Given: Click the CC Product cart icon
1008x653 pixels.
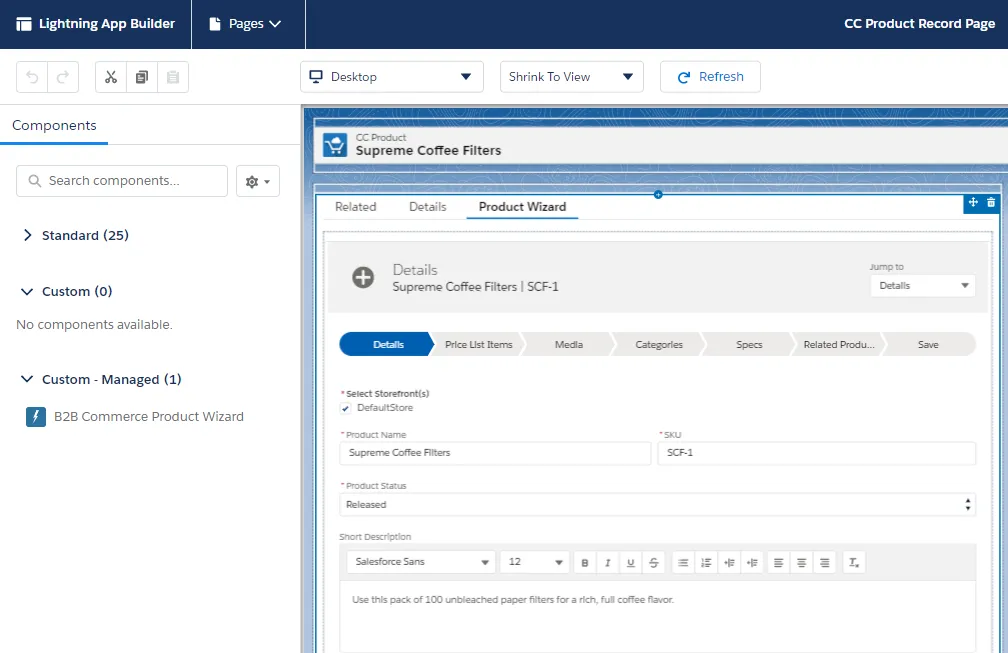Looking at the screenshot, I should point(335,145).
